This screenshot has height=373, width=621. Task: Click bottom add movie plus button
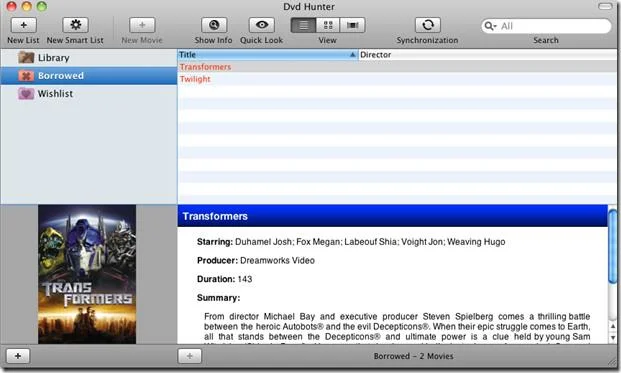coord(190,356)
